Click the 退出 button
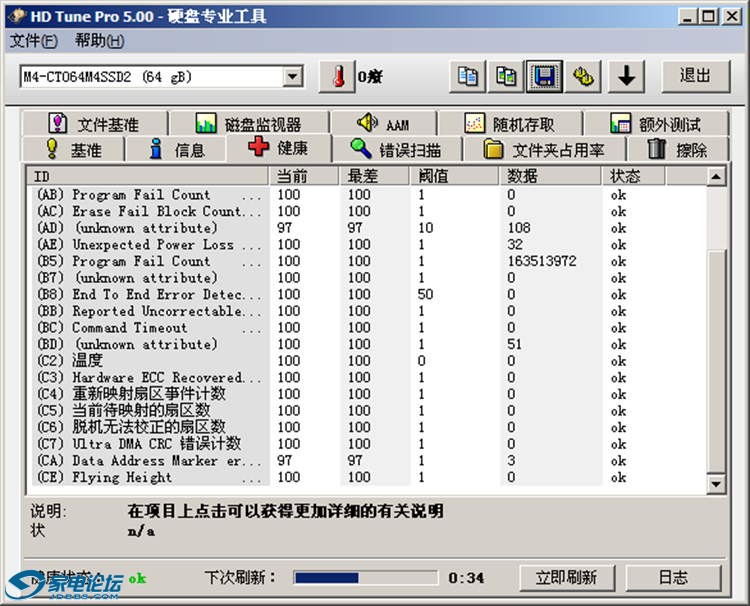 [x=695, y=77]
